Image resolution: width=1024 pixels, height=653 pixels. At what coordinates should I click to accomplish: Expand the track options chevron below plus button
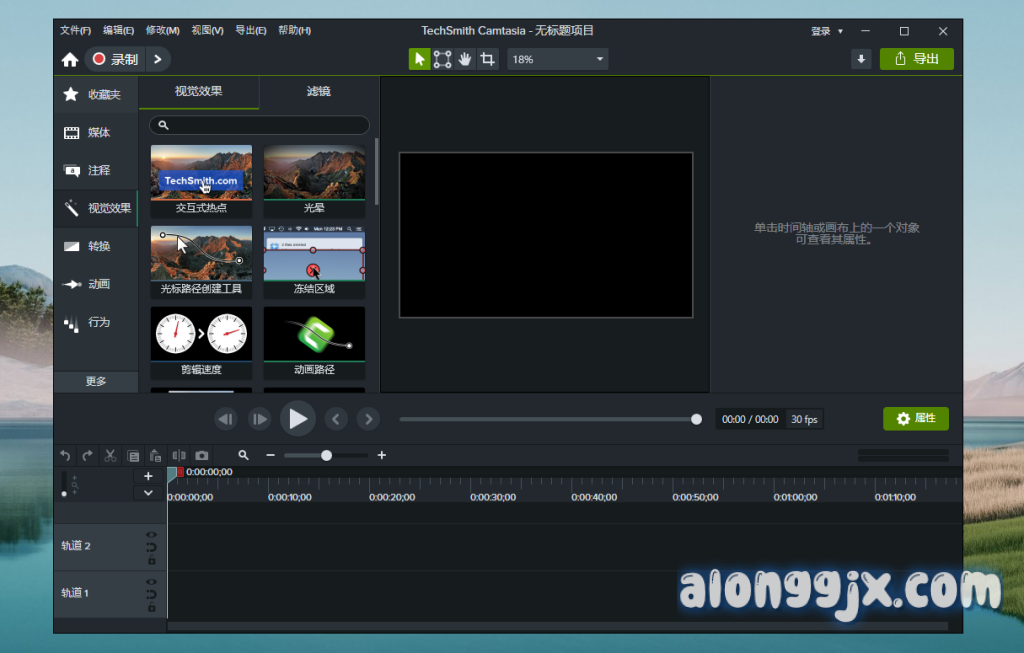coord(148,492)
